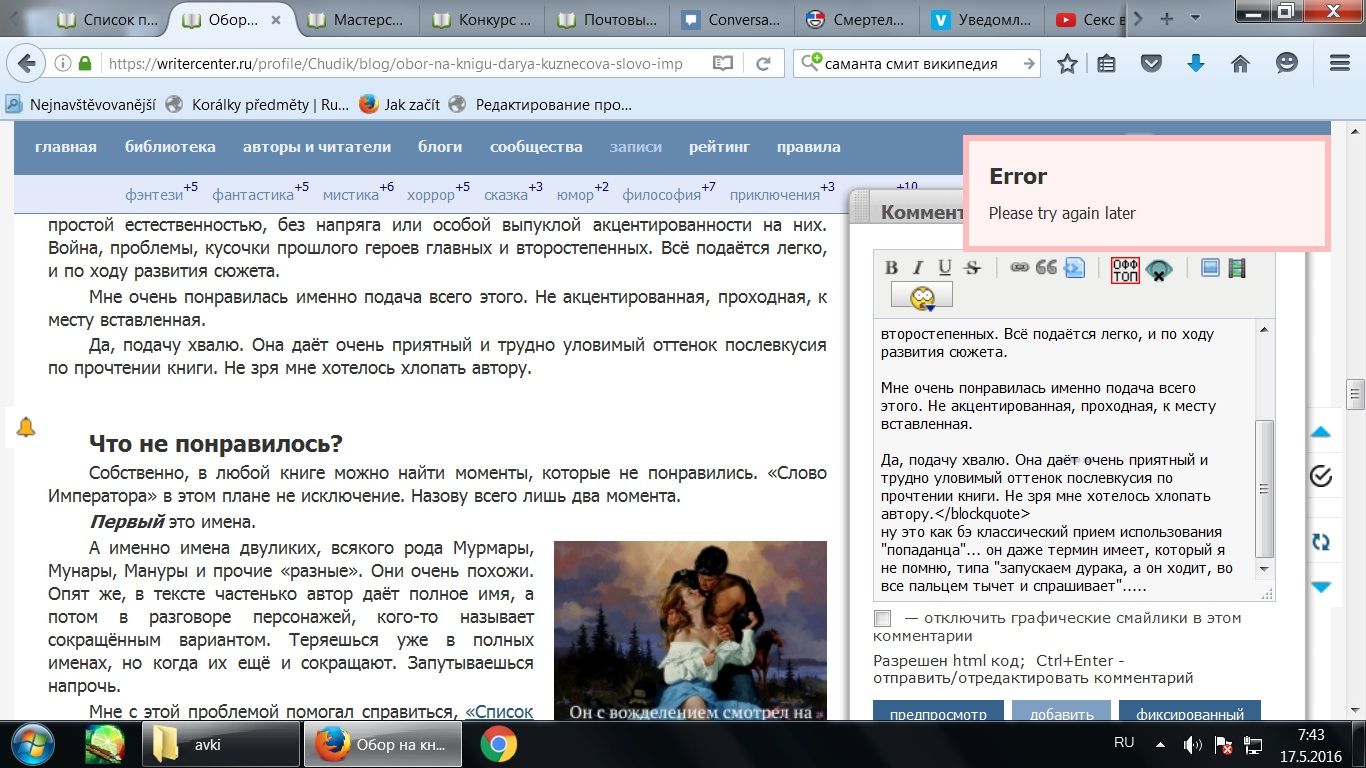
Task: Click the strikethrough formatting icon
Action: pos(972,268)
